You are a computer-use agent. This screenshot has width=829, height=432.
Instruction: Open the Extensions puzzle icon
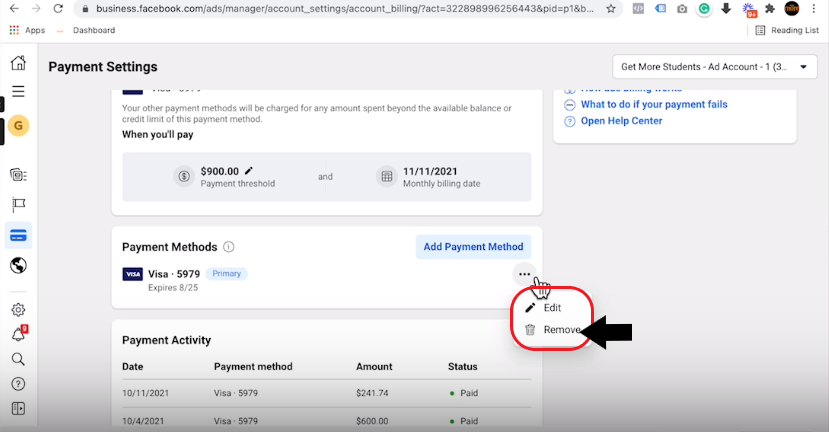(770, 8)
